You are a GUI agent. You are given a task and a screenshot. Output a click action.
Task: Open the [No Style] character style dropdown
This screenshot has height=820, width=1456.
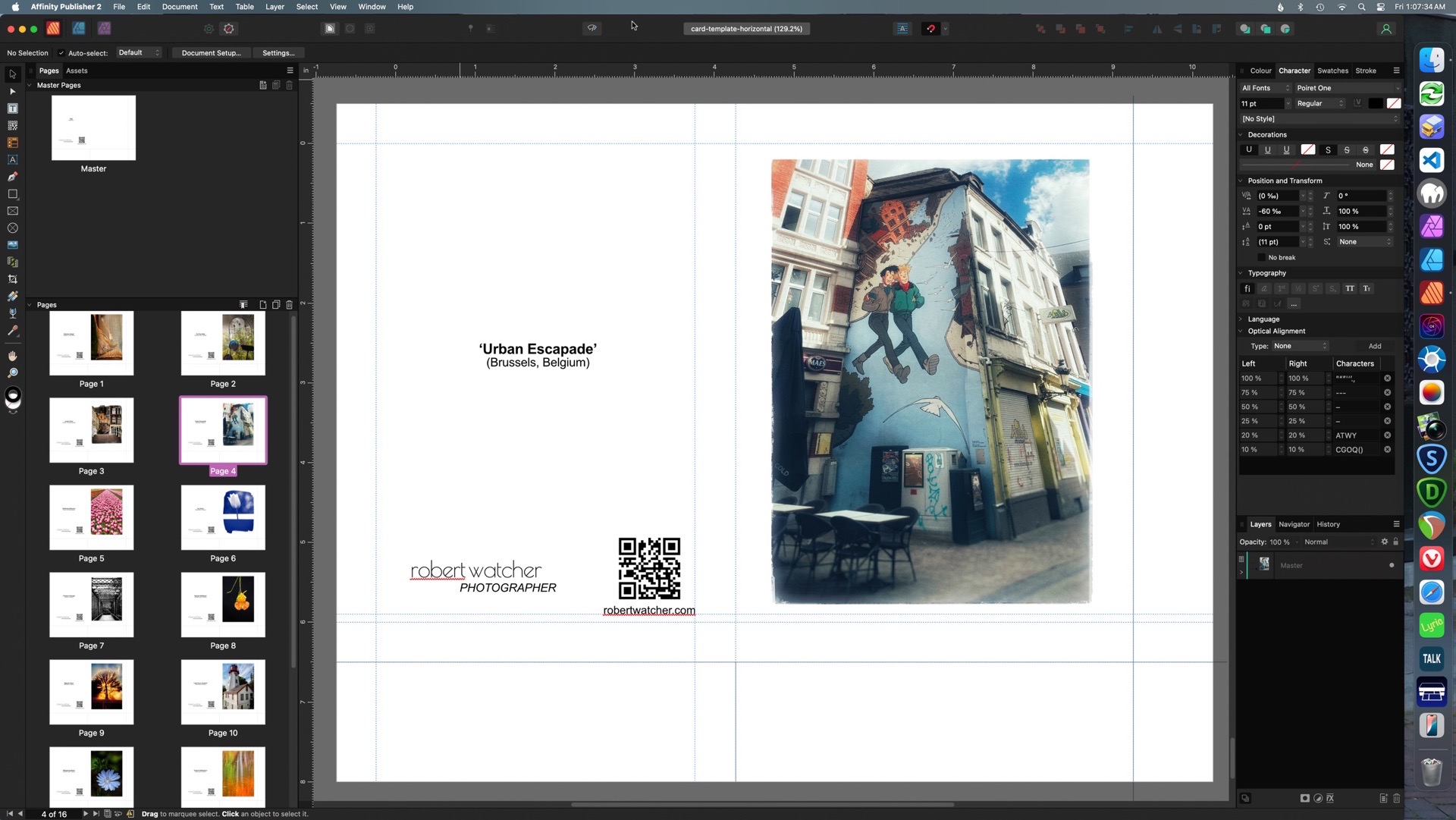coord(1319,119)
